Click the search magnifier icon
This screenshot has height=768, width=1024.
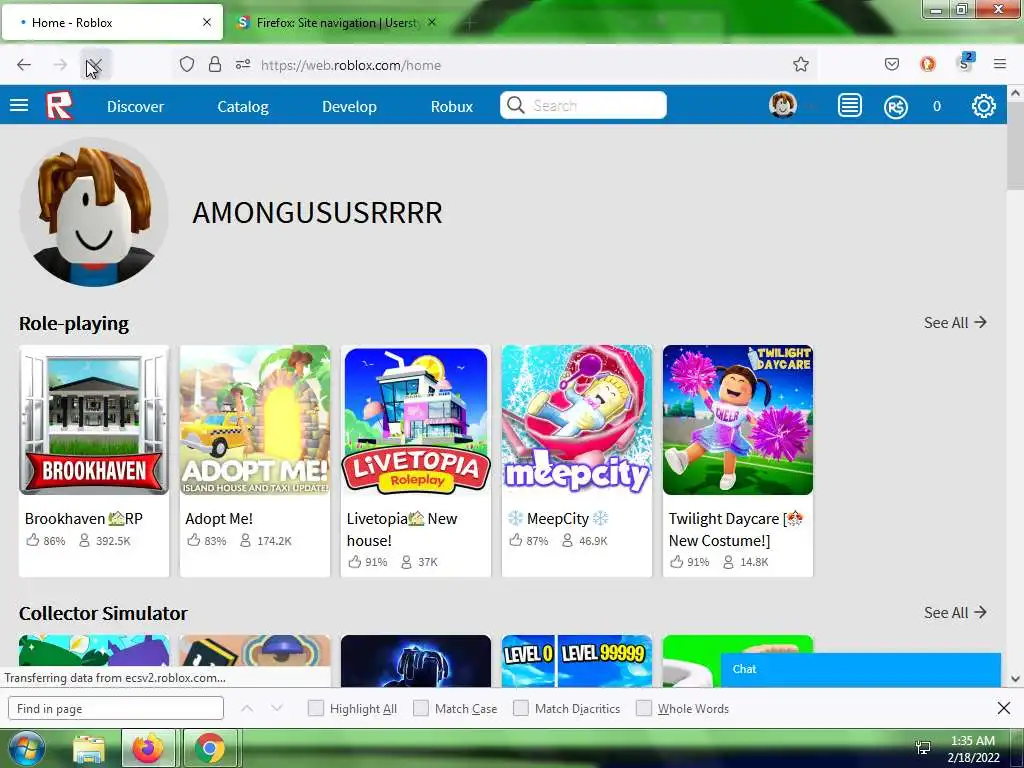coord(515,105)
